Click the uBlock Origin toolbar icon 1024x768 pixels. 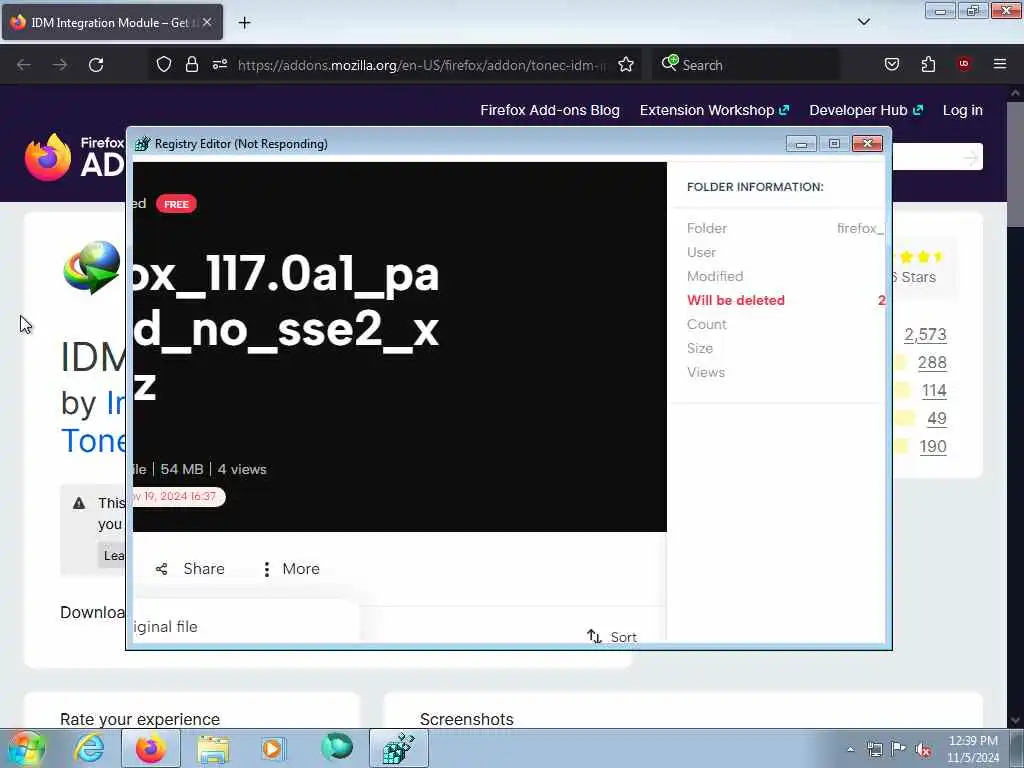(x=964, y=64)
